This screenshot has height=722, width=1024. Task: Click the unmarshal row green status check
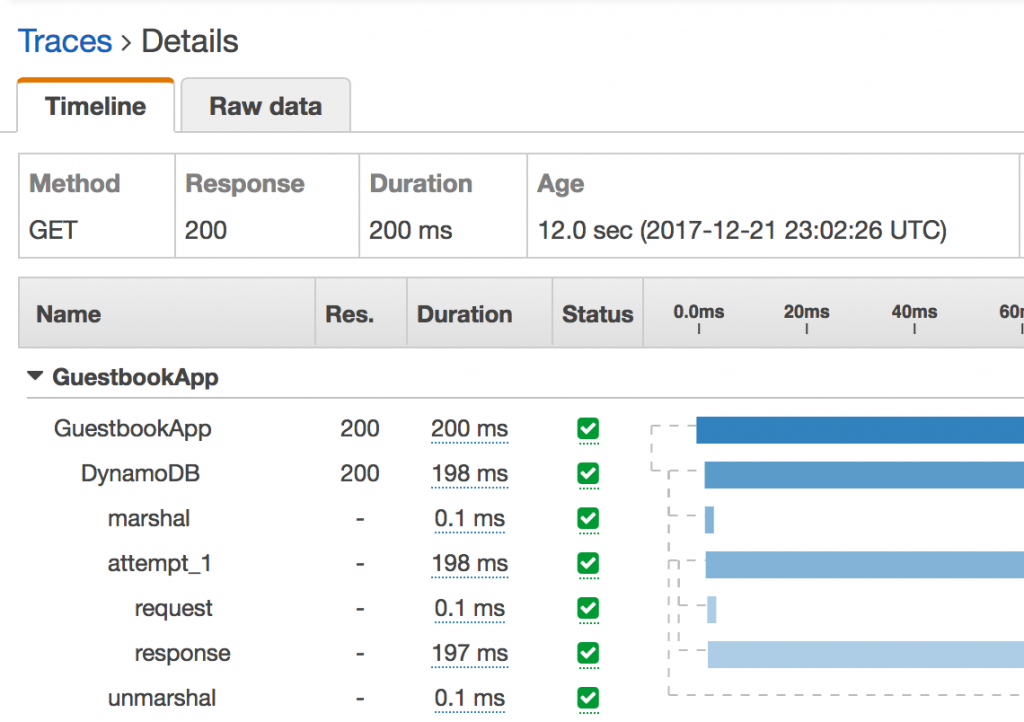coord(588,698)
